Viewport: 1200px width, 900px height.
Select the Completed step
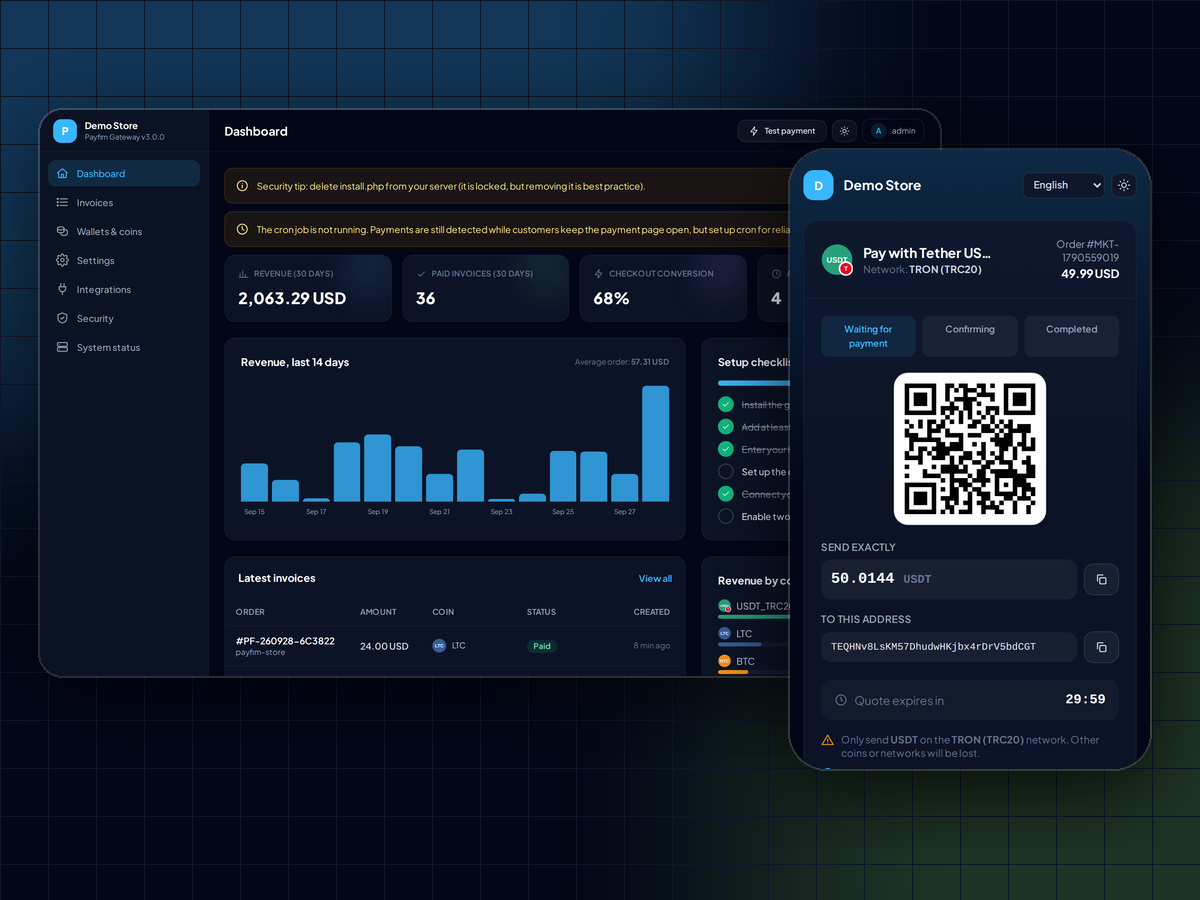pyautogui.click(x=1072, y=336)
